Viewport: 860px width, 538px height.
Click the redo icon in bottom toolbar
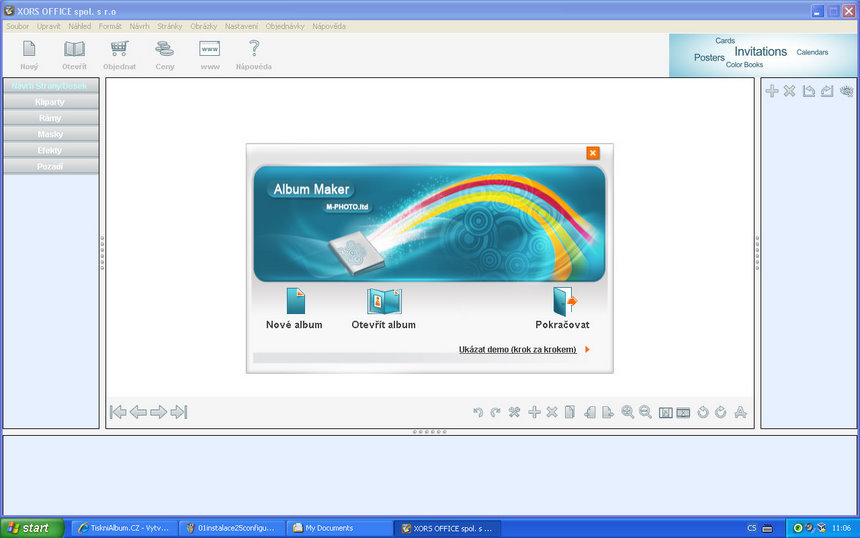pyautogui.click(x=496, y=412)
